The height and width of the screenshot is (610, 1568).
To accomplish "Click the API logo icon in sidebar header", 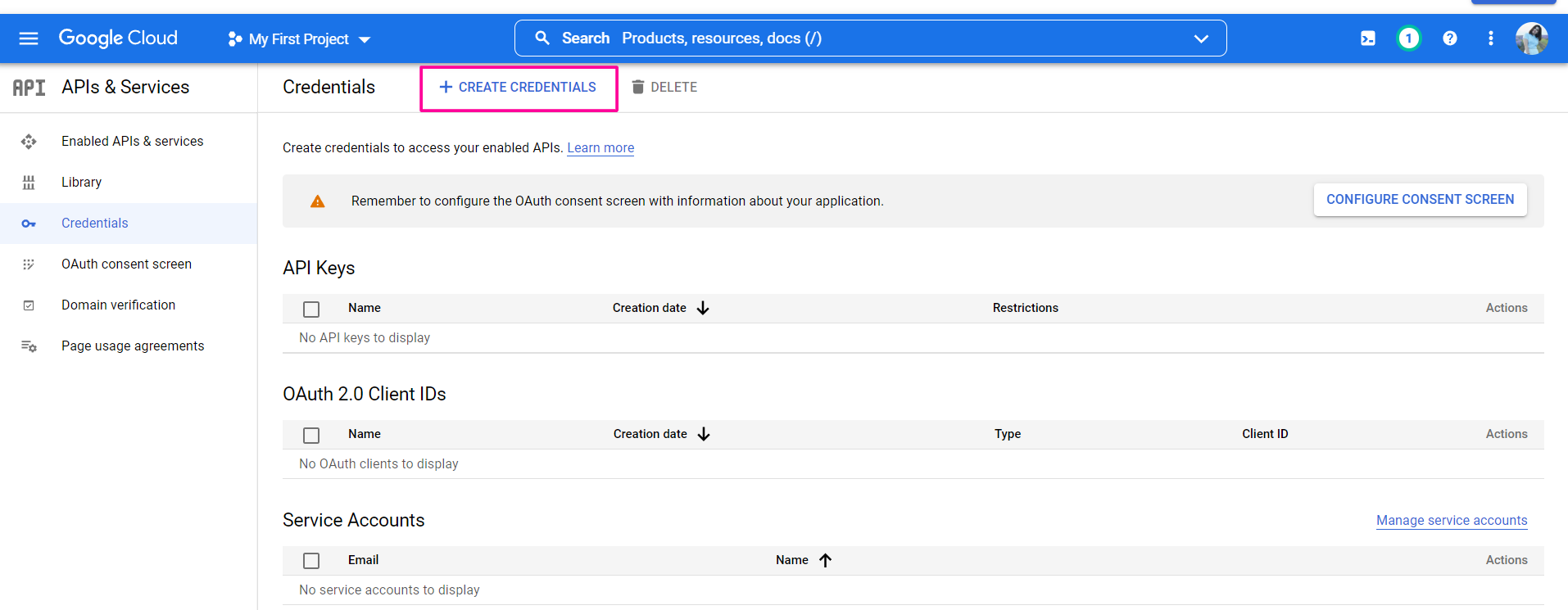I will (29, 88).
